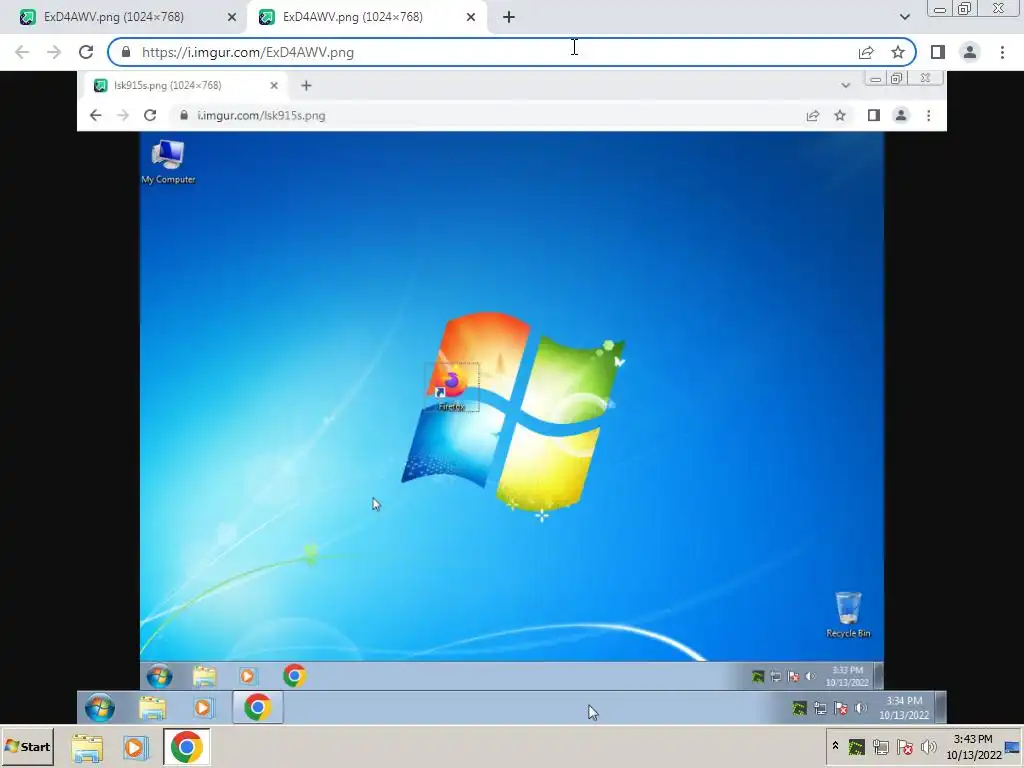
Task: Select My Computer desktop icon
Action: point(168,162)
